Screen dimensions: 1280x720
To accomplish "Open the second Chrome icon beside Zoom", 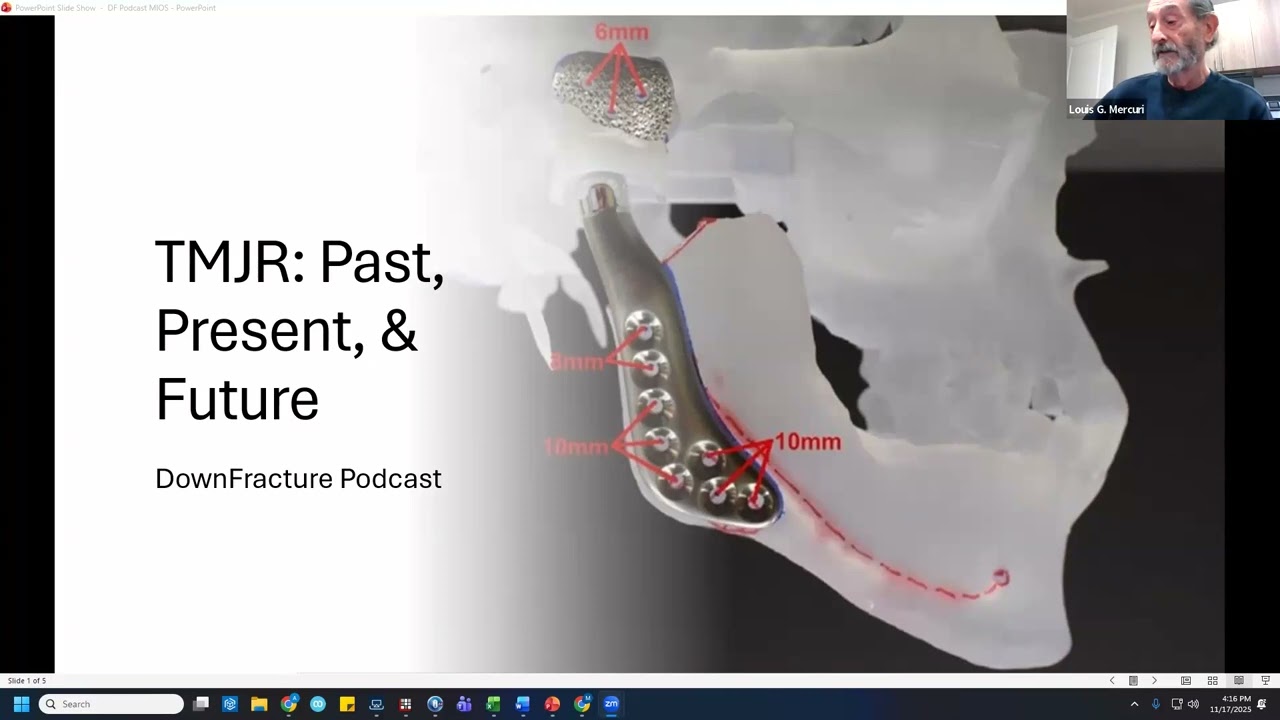I will tap(582, 704).
